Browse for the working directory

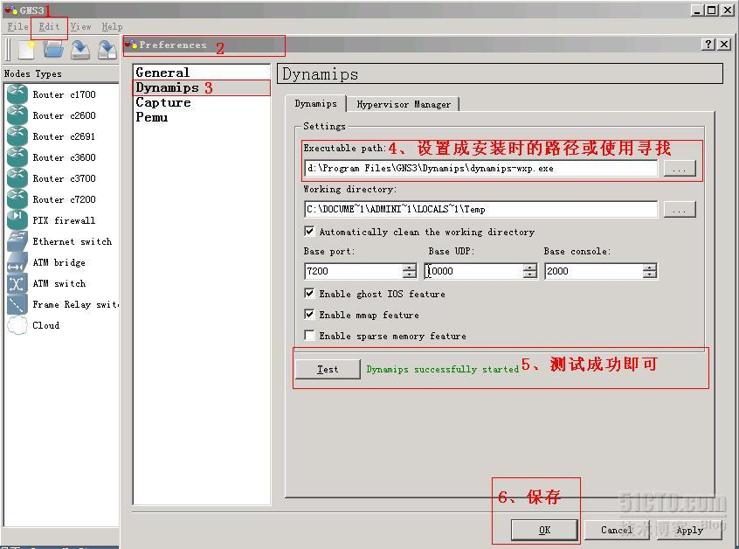click(x=679, y=209)
